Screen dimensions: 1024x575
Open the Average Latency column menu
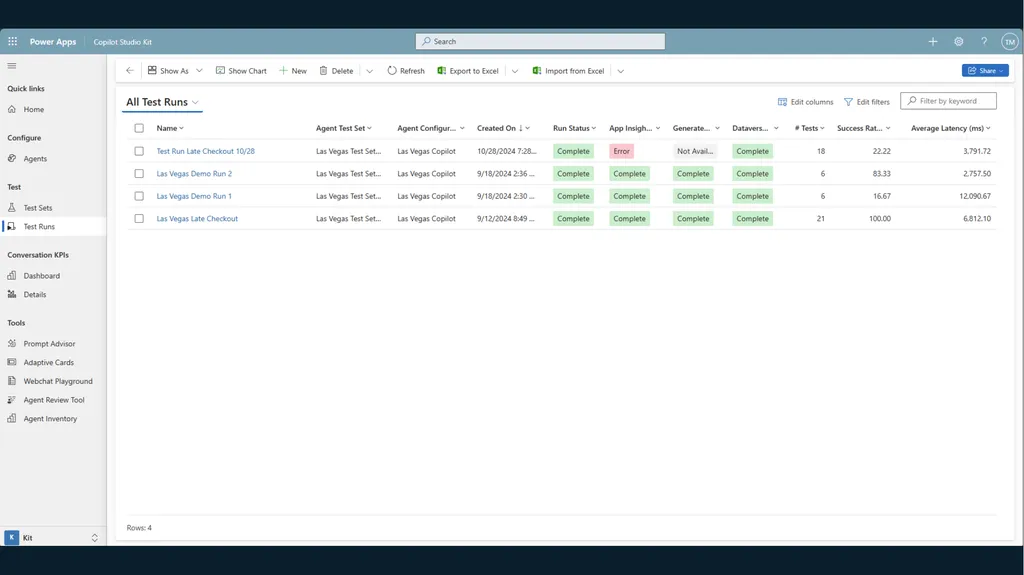(950, 128)
